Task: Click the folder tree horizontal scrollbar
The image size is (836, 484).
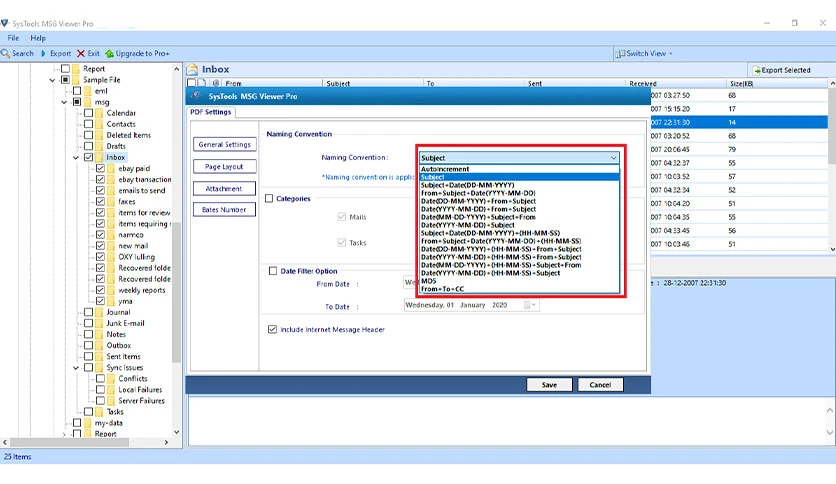Action: (69, 442)
